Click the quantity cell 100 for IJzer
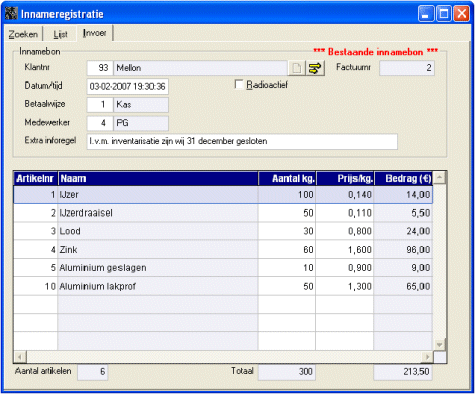This screenshot has height=394, width=475. pyautogui.click(x=287, y=195)
